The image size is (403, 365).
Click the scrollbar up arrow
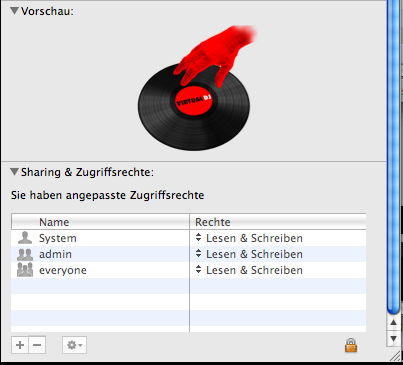(x=393, y=322)
